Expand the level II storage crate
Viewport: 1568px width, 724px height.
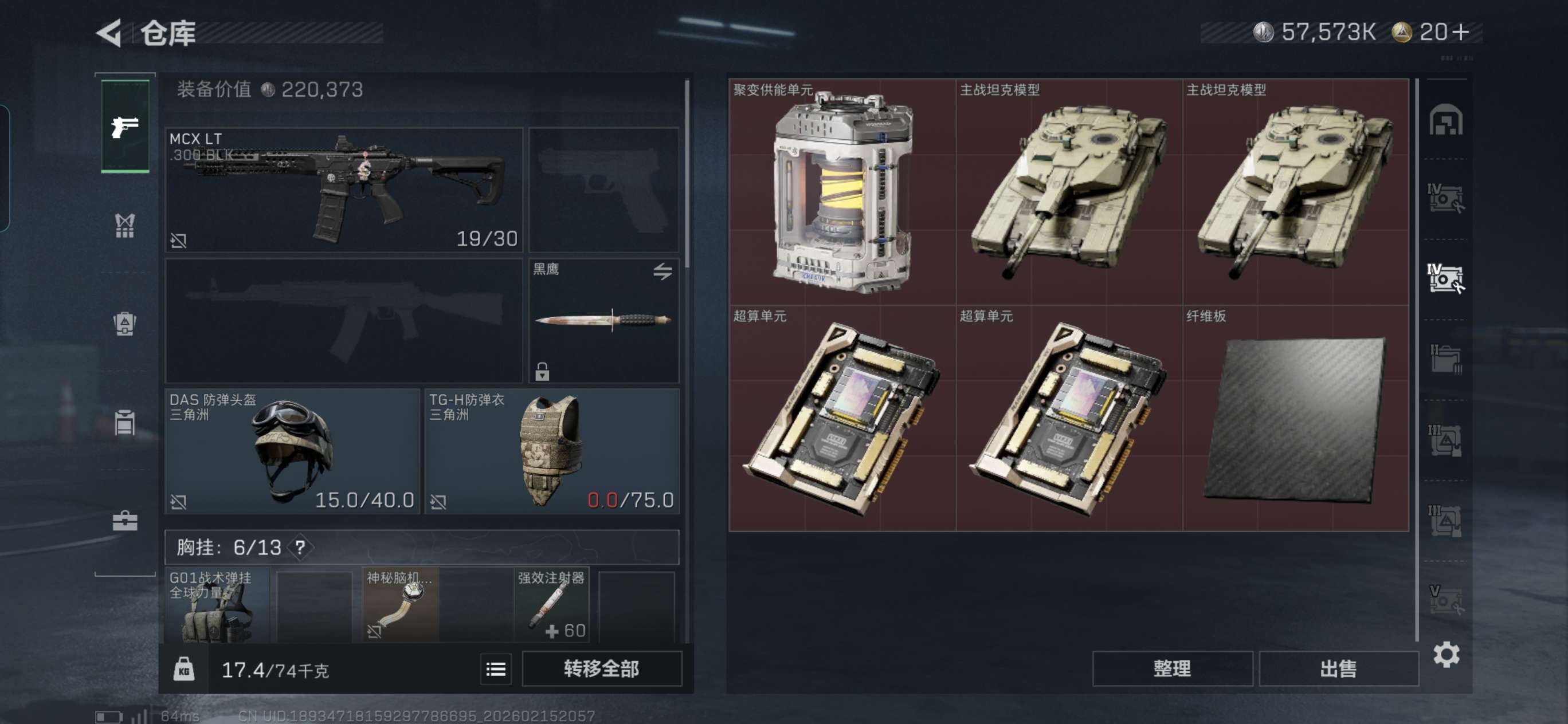pyautogui.click(x=1446, y=359)
